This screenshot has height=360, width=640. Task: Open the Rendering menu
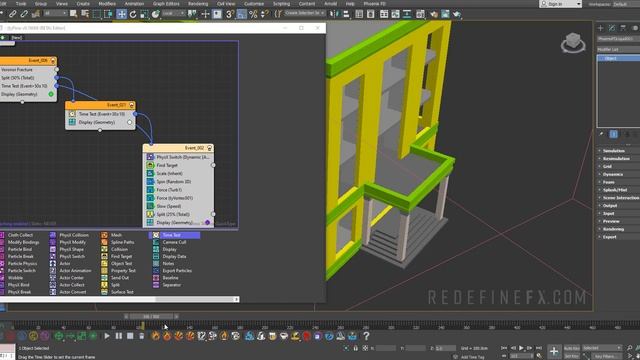(198, 4)
